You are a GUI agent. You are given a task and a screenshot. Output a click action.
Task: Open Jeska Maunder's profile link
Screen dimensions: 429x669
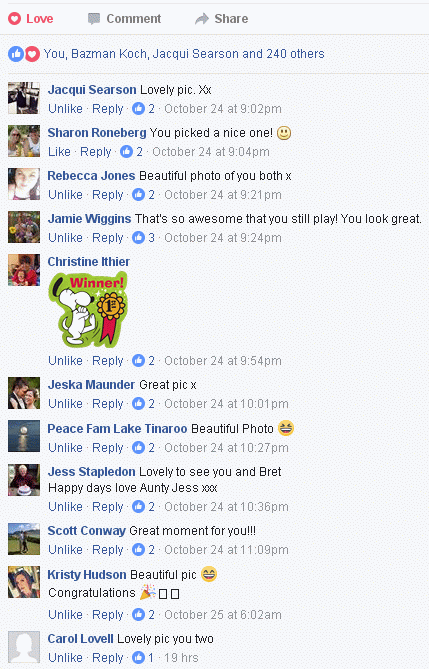91,385
